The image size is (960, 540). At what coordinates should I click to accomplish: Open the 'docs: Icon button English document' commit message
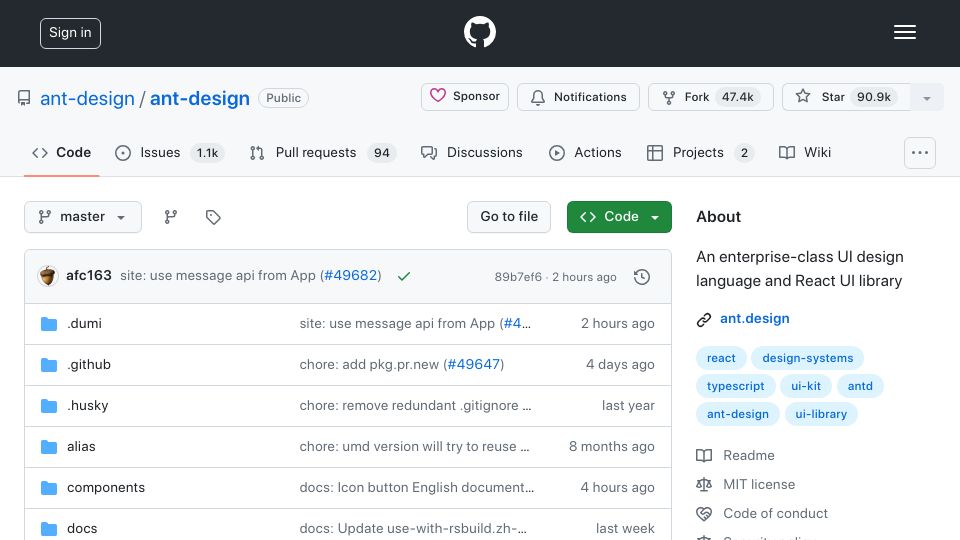pos(416,487)
